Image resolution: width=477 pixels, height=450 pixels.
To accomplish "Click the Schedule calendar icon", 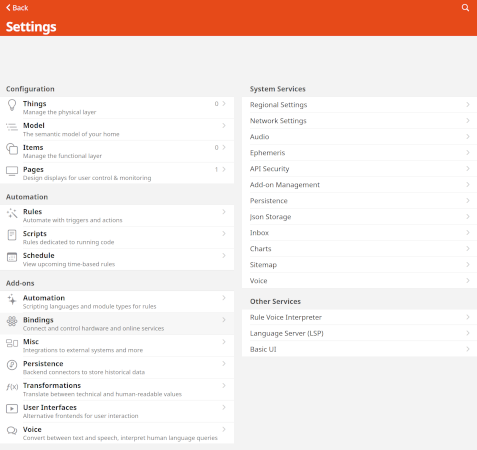I will [12, 257].
